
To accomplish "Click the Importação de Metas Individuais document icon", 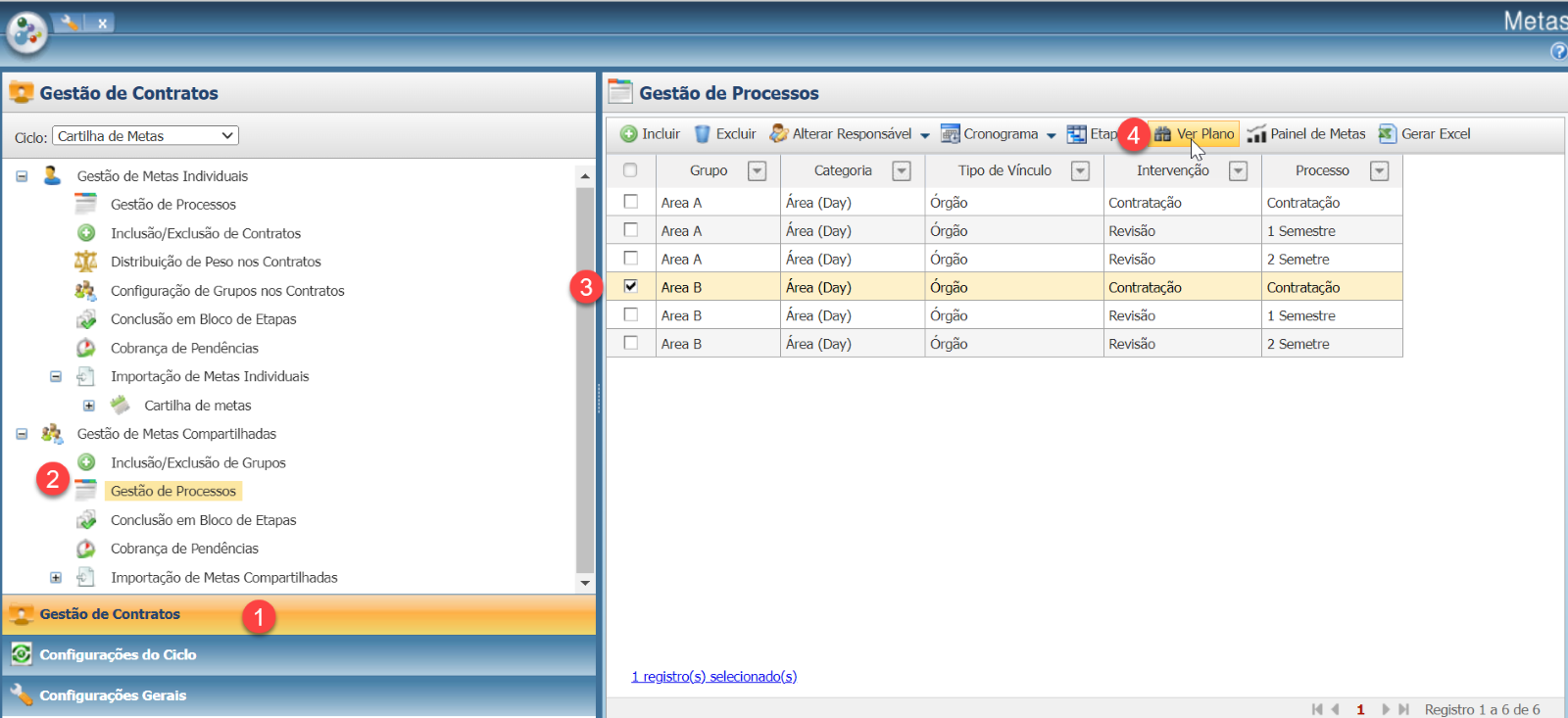I will tap(86, 376).
